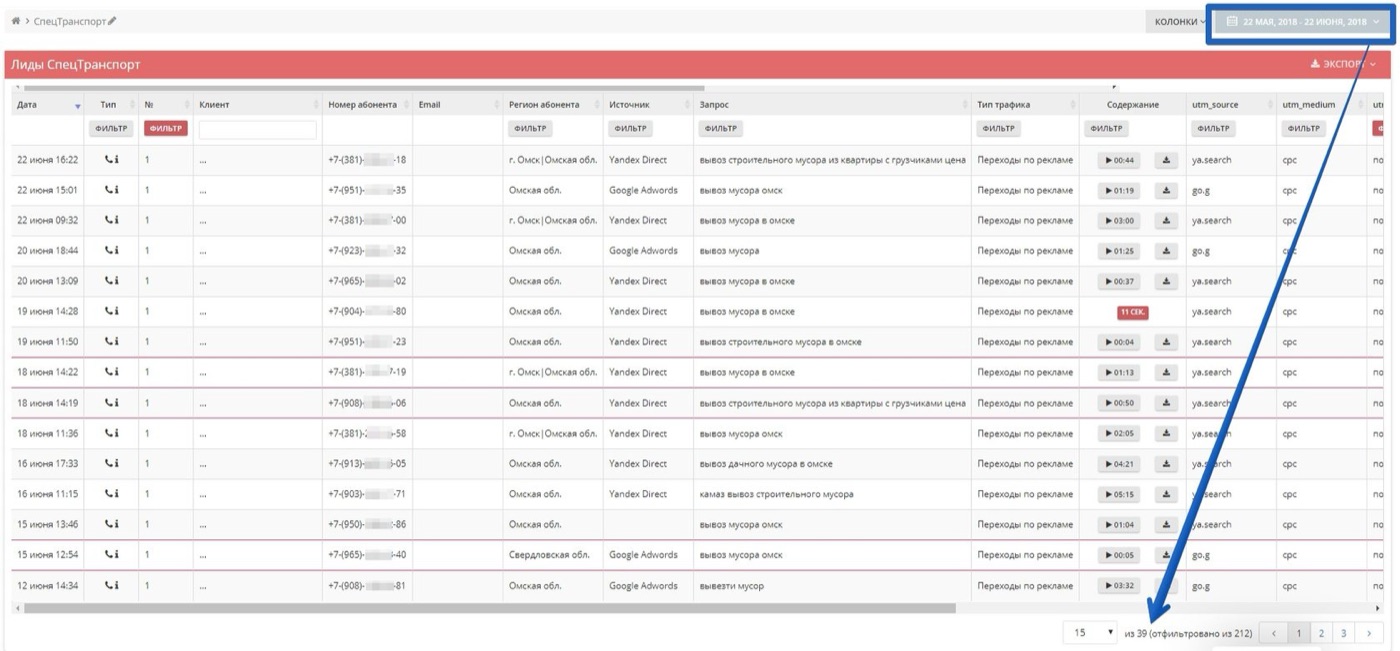Sort table by Дата column header
The image size is (1400, 651).
[x=47, y=105]
